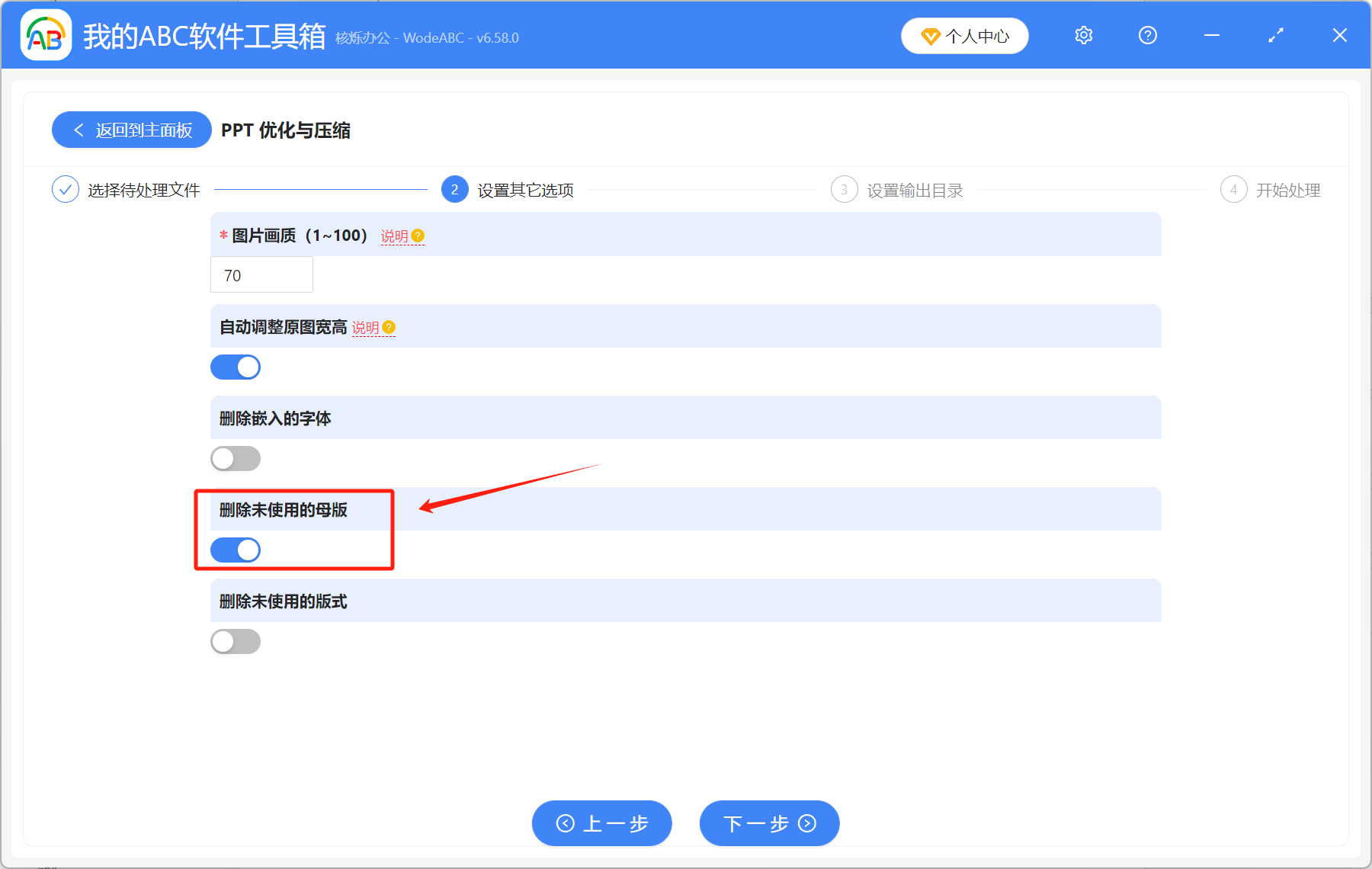
Task: Open the orange help icon beside 图片画质 说明
Action: (x=417, y=236)
